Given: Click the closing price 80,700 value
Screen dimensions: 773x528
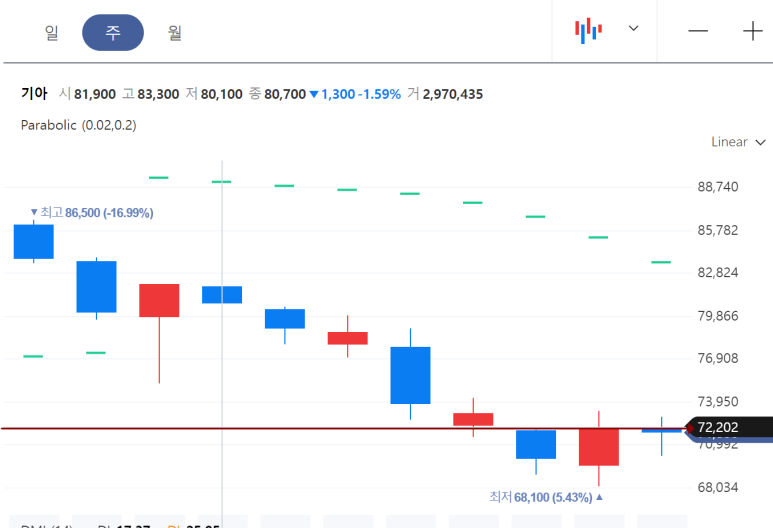Looking at the screenshot, I should (285, 94).
